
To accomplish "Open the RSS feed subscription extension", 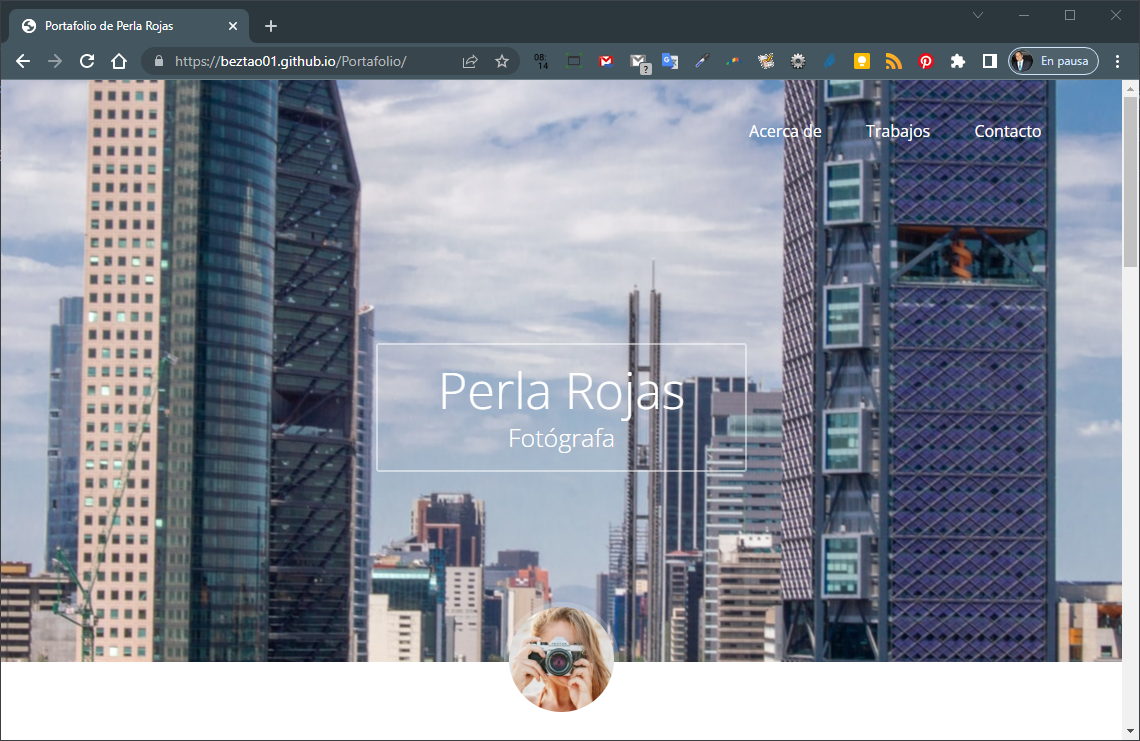I will click(x=894, y=61).
